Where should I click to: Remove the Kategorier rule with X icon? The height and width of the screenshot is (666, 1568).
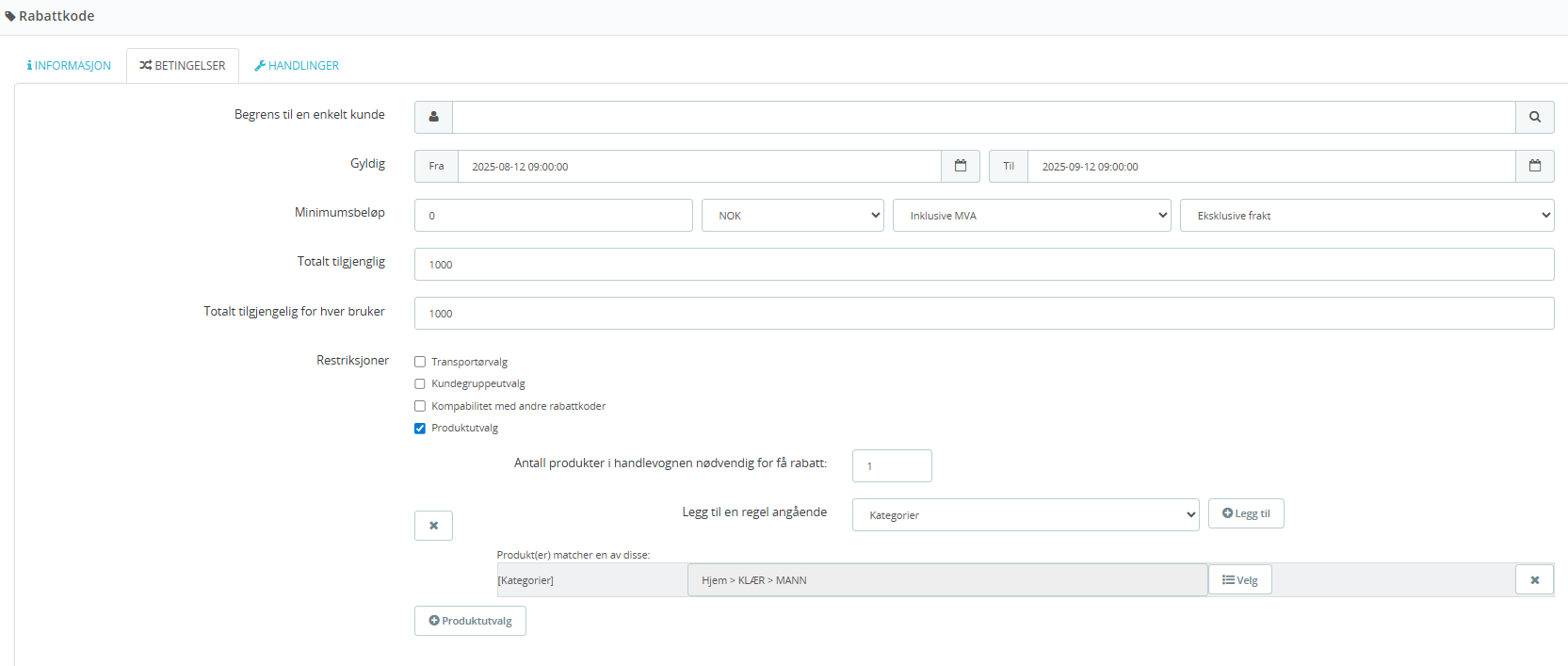(1534, 580)
